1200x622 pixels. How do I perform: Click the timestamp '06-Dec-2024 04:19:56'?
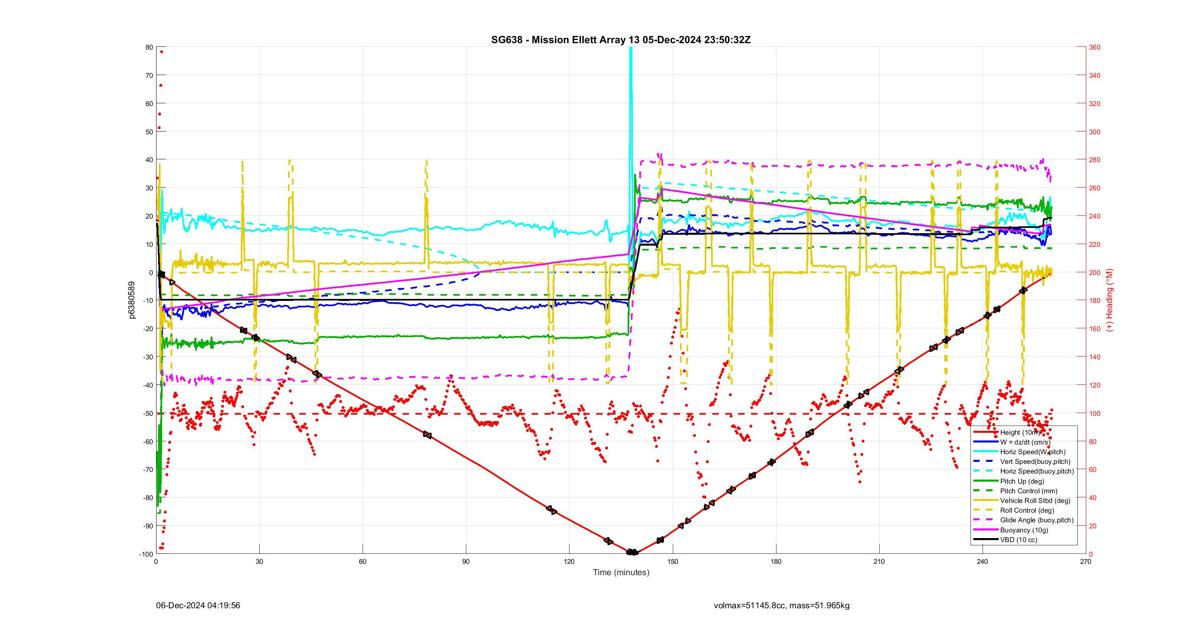tap(198, 606)
